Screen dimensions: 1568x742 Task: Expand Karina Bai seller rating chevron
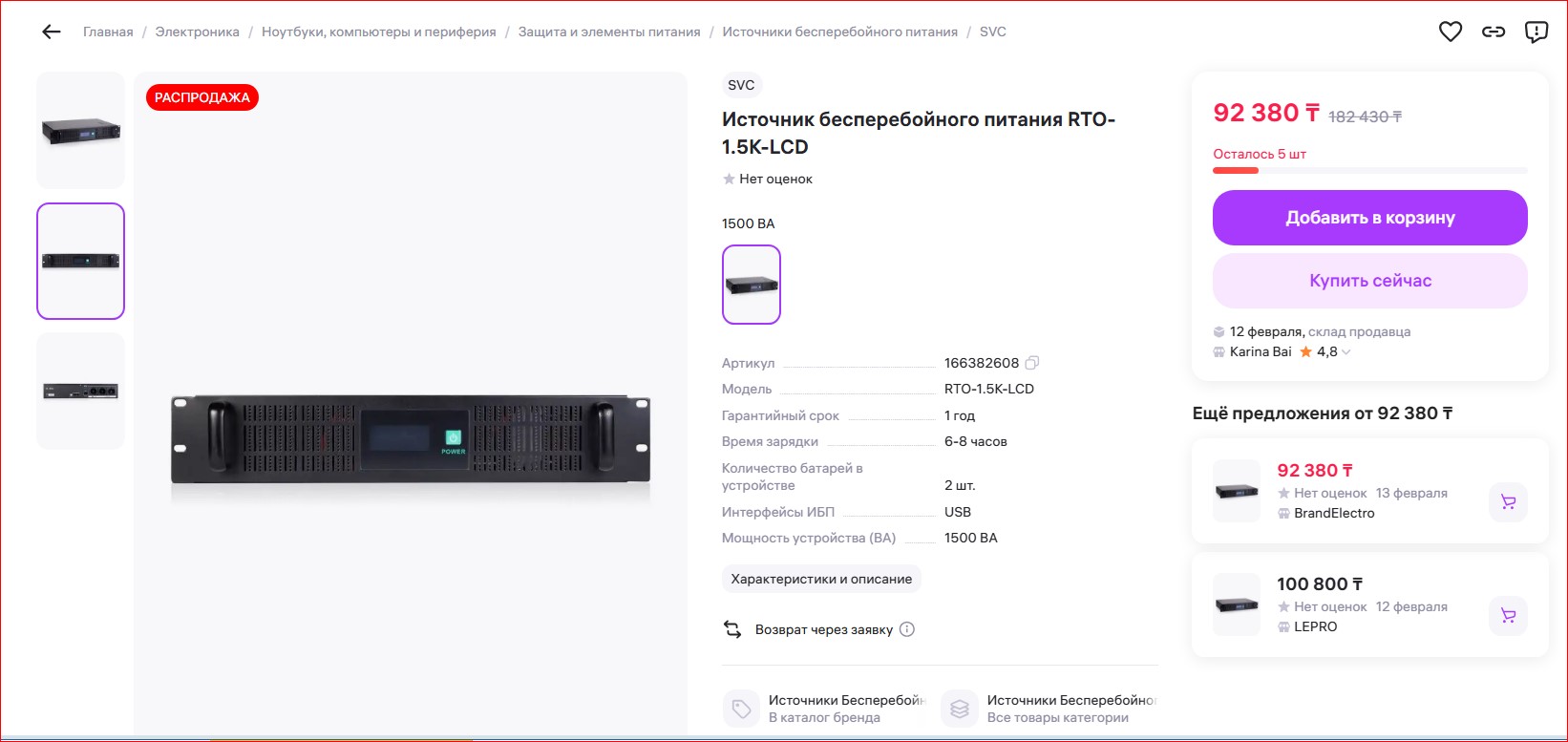coord(1346,352)
